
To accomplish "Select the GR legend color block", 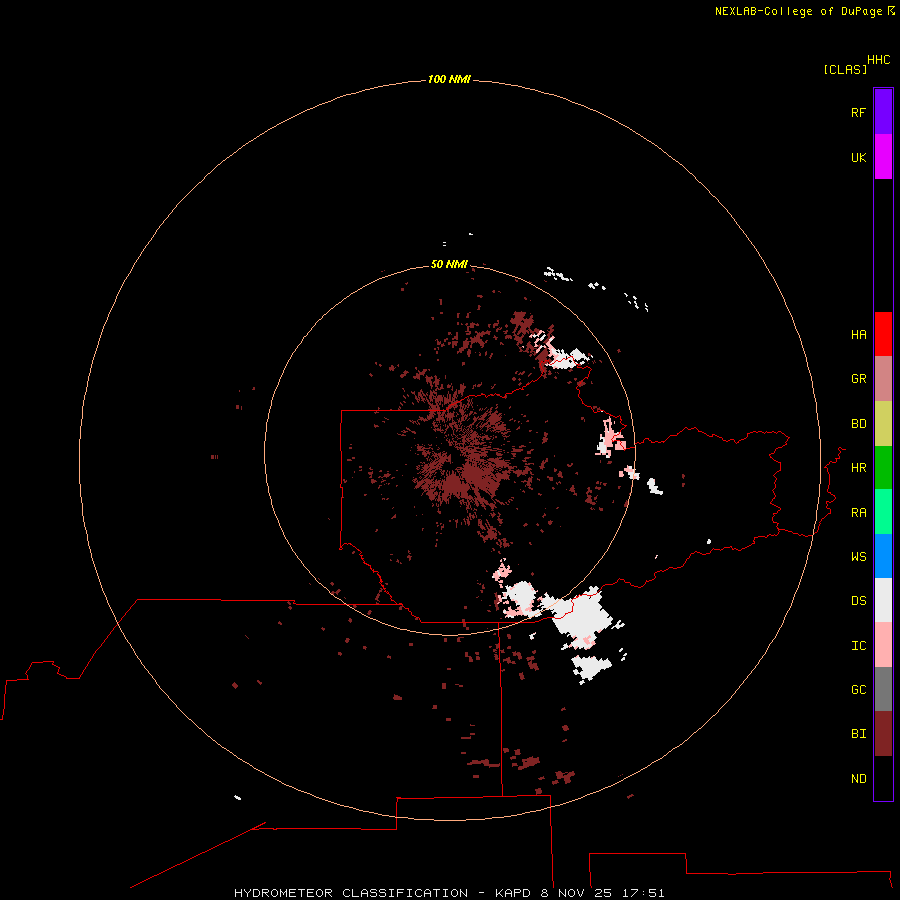I will 883,378.
